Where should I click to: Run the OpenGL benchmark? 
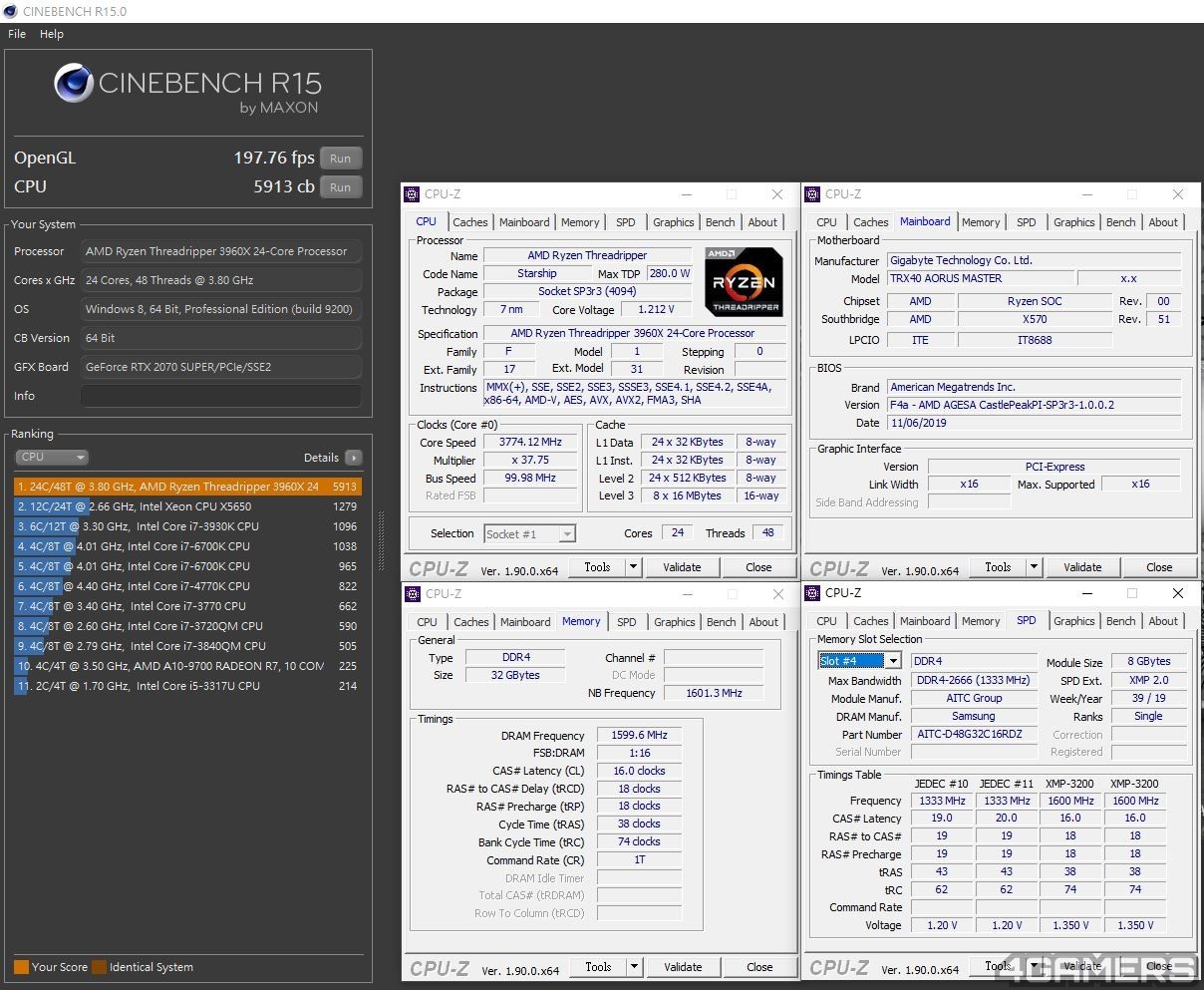point(341,159)
